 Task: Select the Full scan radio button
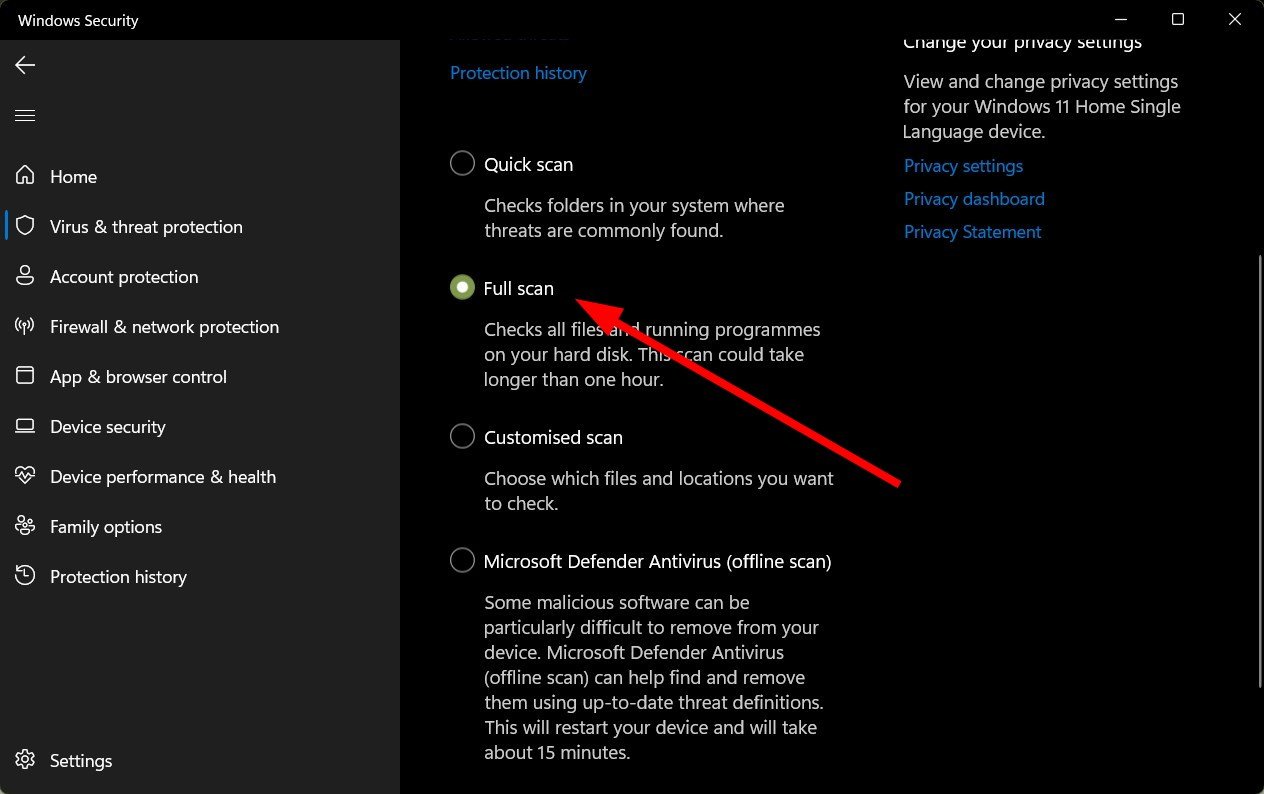point(462,288)
